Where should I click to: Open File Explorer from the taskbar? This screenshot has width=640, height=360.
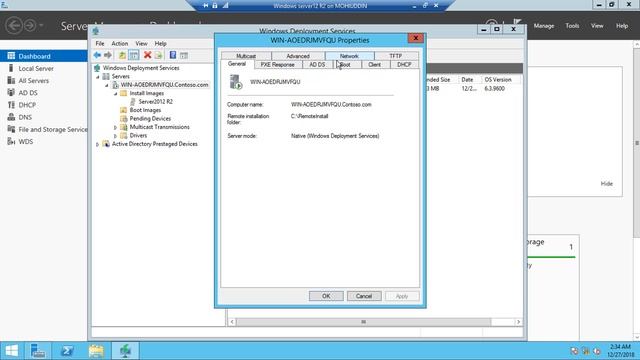coord(96,351)
